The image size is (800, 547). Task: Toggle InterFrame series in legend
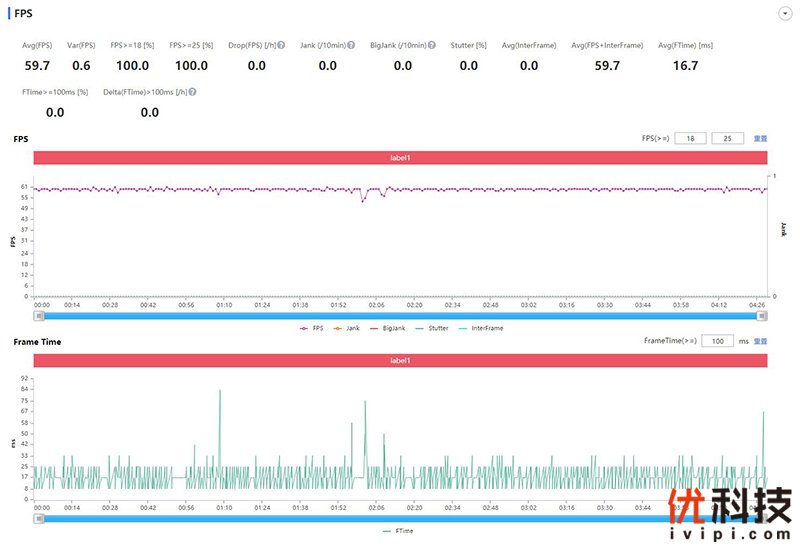pos(480,327)
